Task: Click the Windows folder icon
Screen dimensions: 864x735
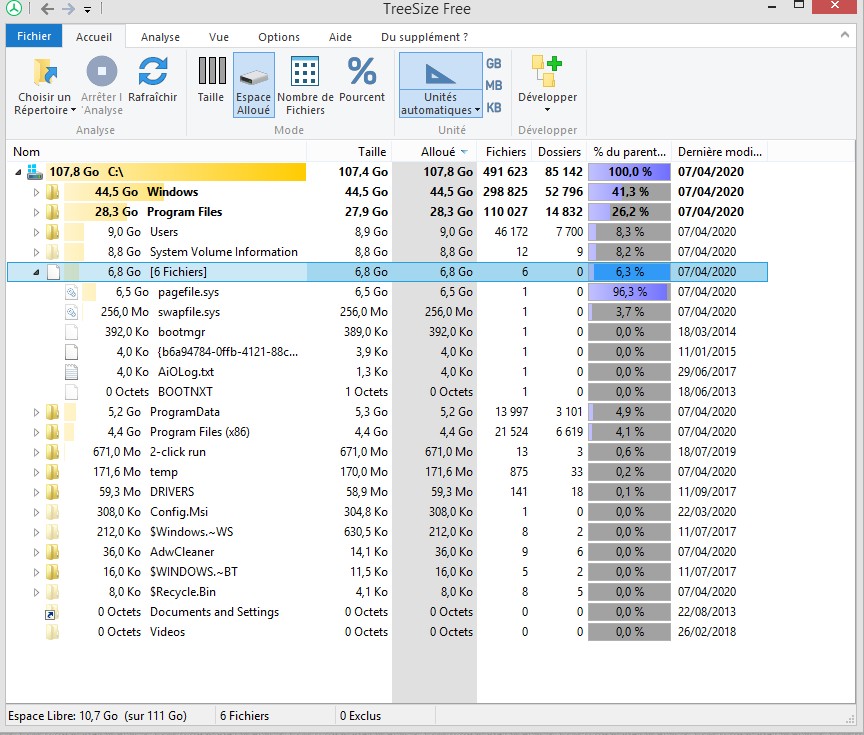Action: pyautogui.click(x=52, y=192)
